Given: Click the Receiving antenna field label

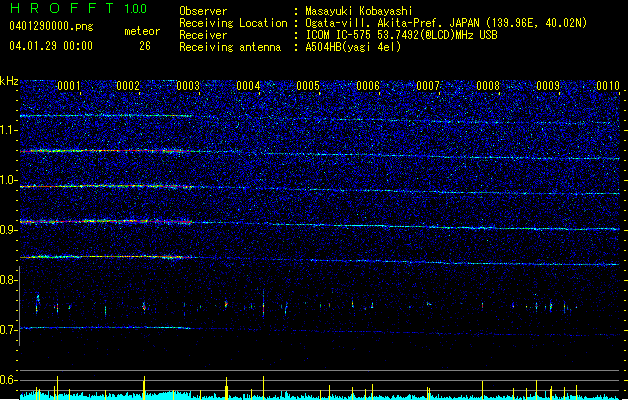Looking at the screenshot, I should tap(230, 47).
